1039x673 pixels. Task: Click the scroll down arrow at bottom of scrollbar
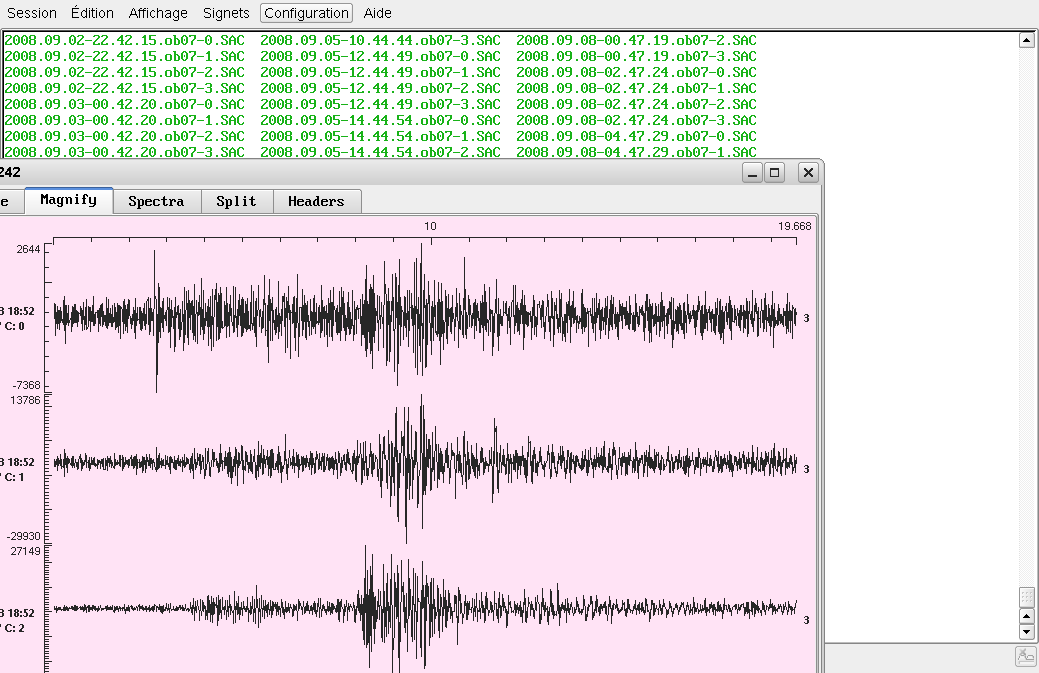pos(1026,632)
